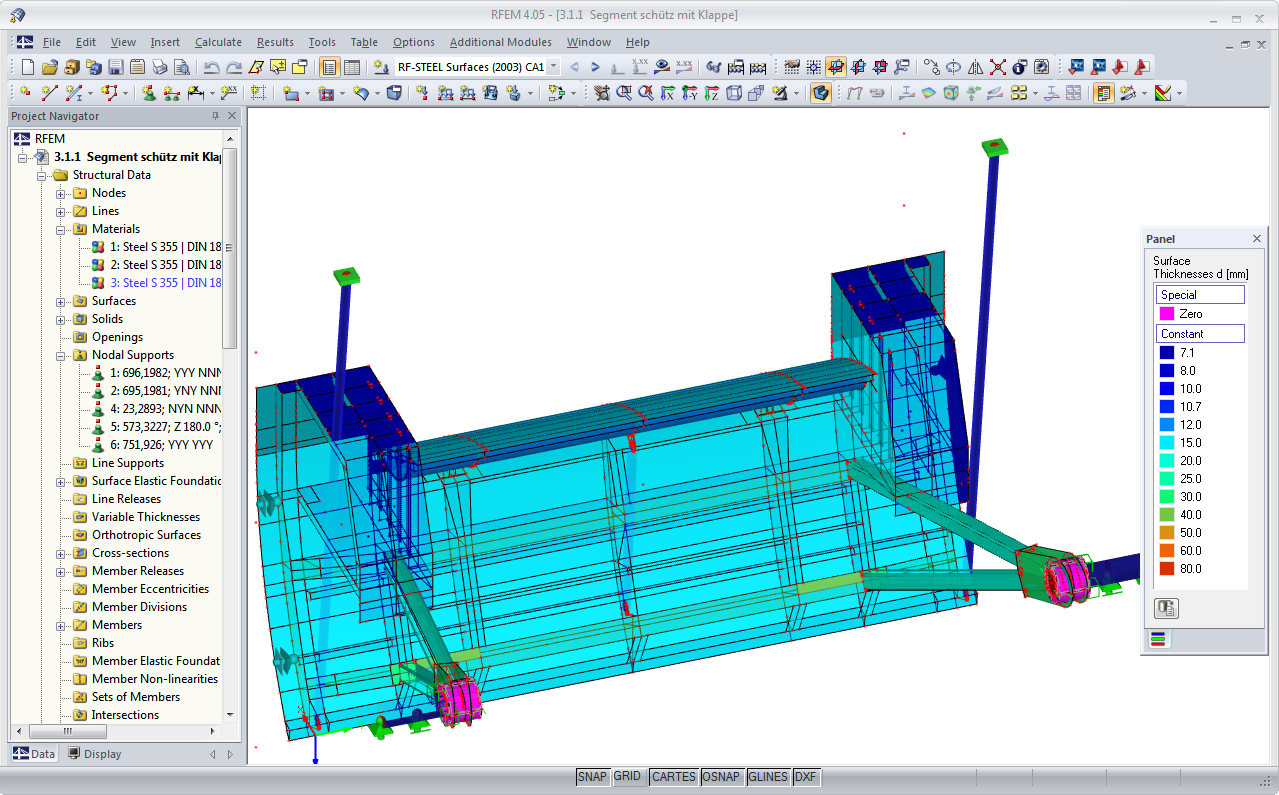Expand the Nodes tree item
Viewport: 1279px width, 795px height.
(58, 192)
